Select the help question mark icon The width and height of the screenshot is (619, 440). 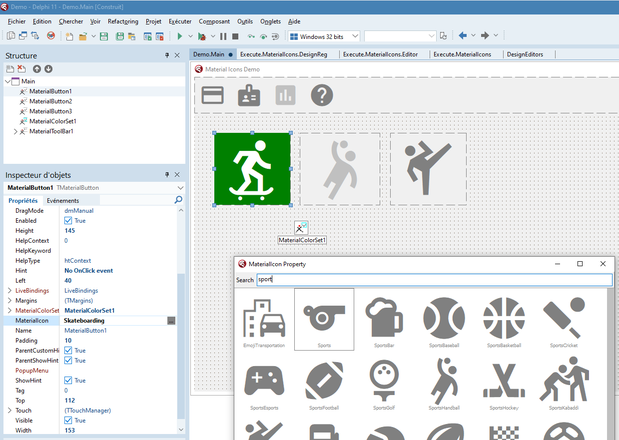(322, 95)
